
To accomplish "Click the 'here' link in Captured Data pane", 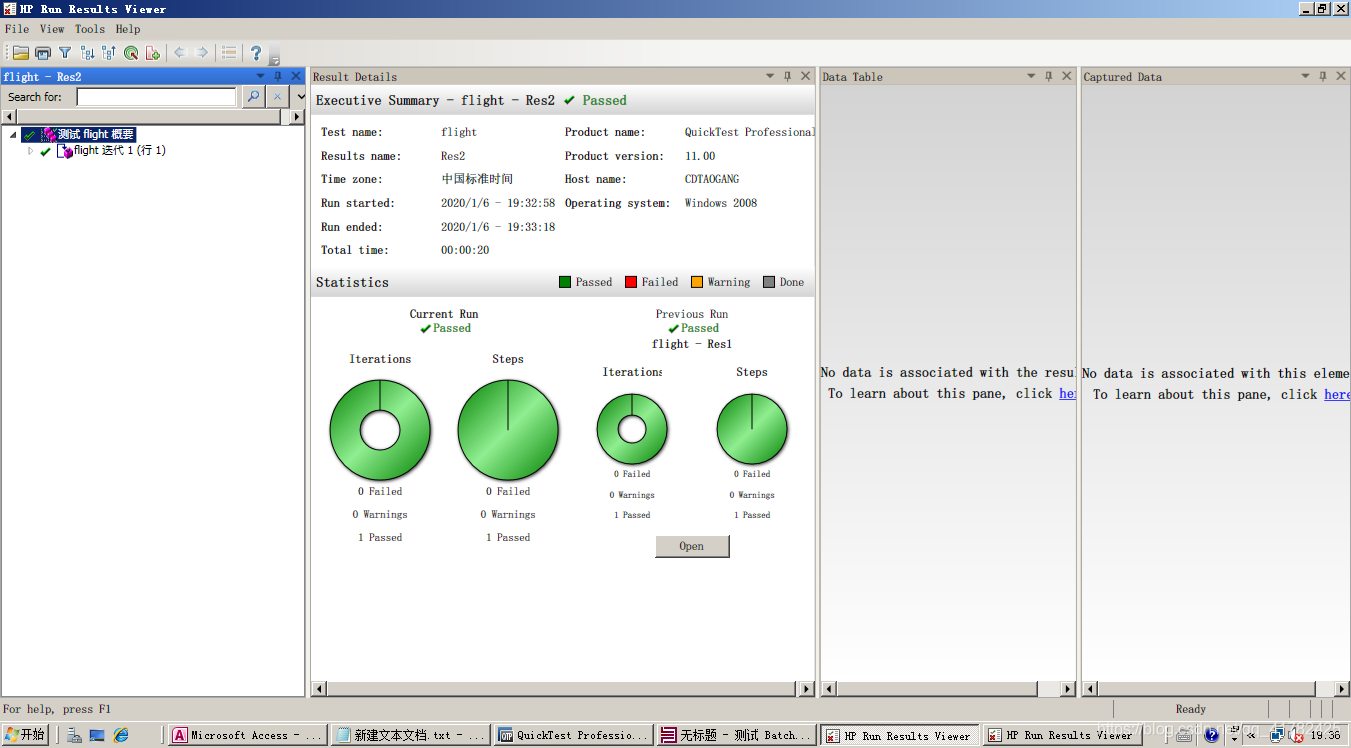I will 1337,394.
